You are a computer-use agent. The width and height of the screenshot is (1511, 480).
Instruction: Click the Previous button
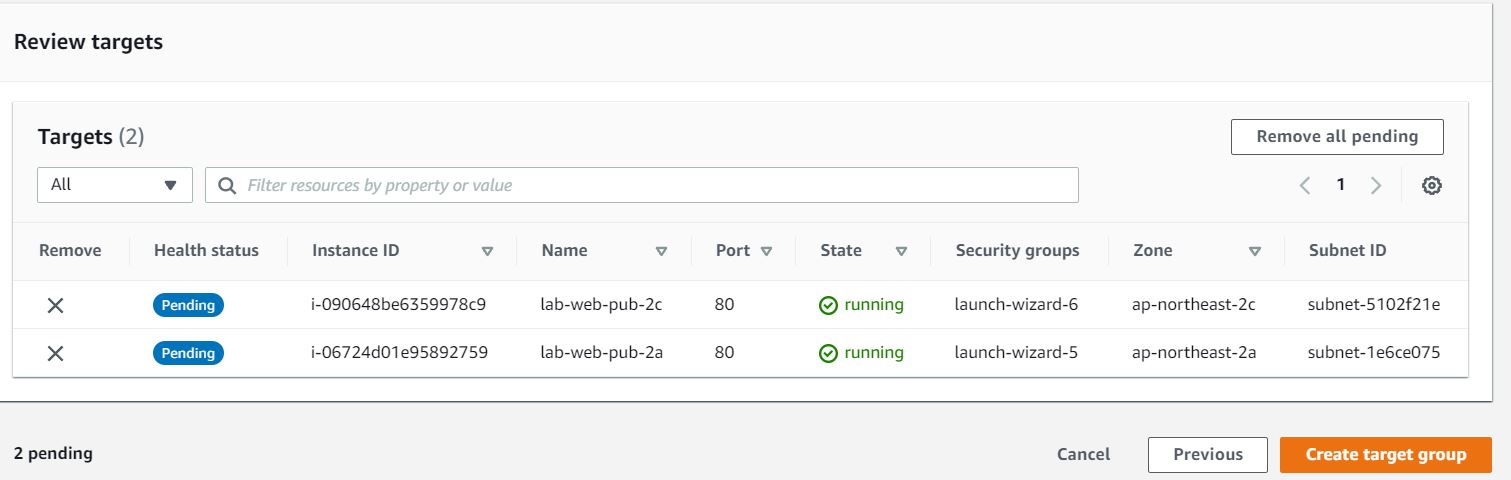(1207, 454)
